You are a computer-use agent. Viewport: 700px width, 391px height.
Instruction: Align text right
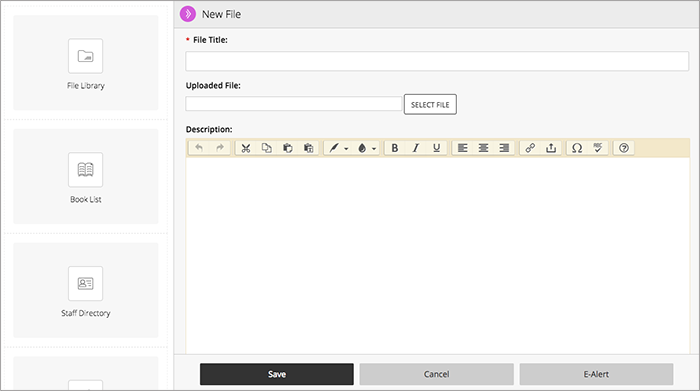504,148
